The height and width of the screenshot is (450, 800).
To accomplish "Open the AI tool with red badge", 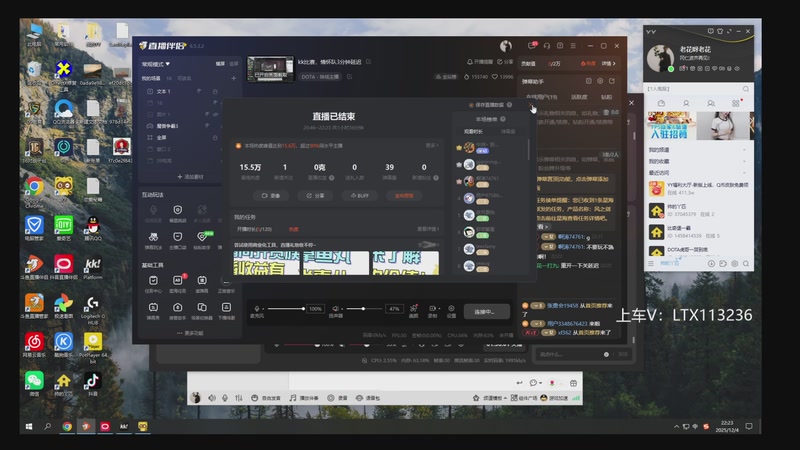I will point(178,284).
